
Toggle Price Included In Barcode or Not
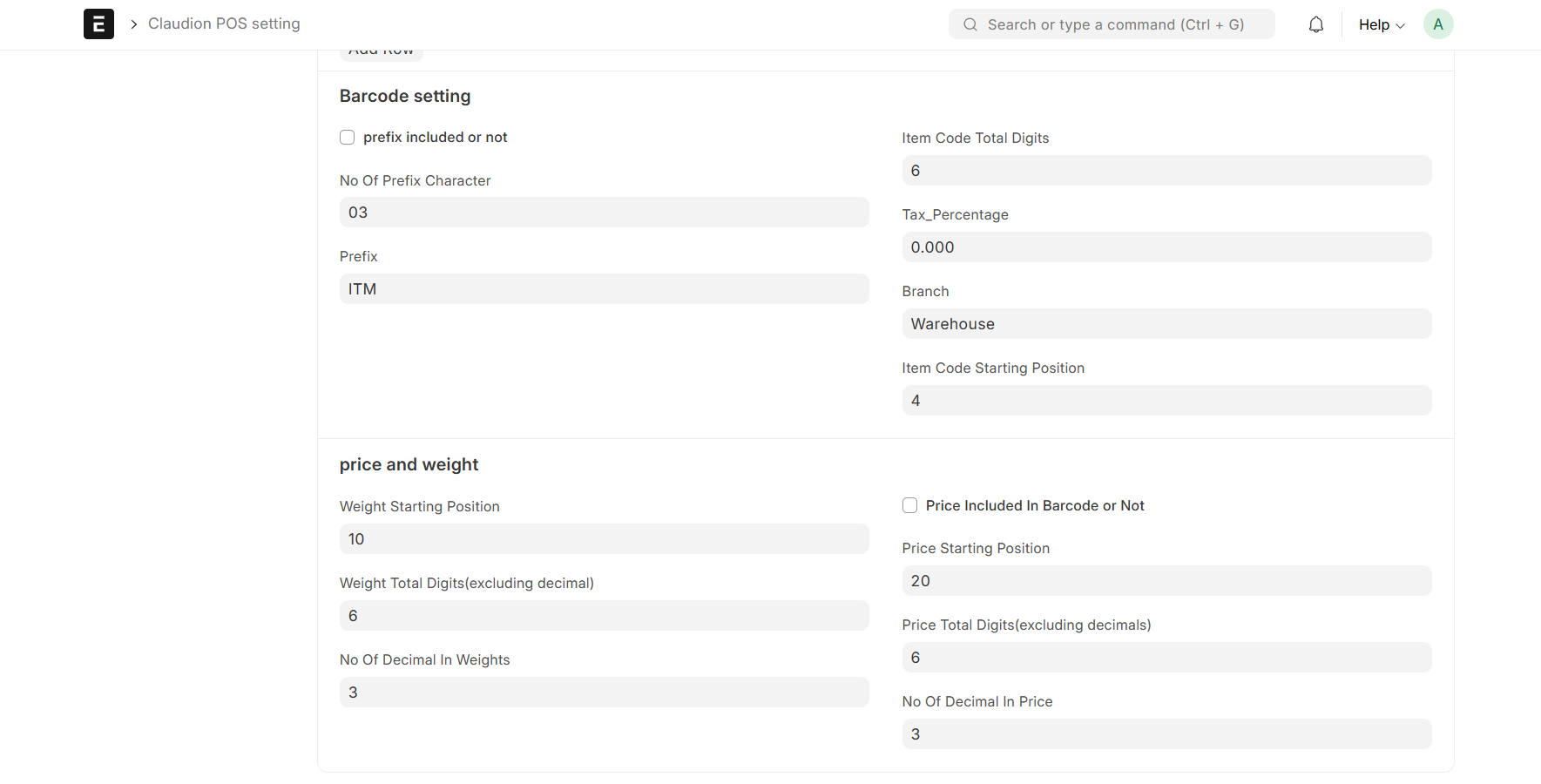[x=909, y=505]
